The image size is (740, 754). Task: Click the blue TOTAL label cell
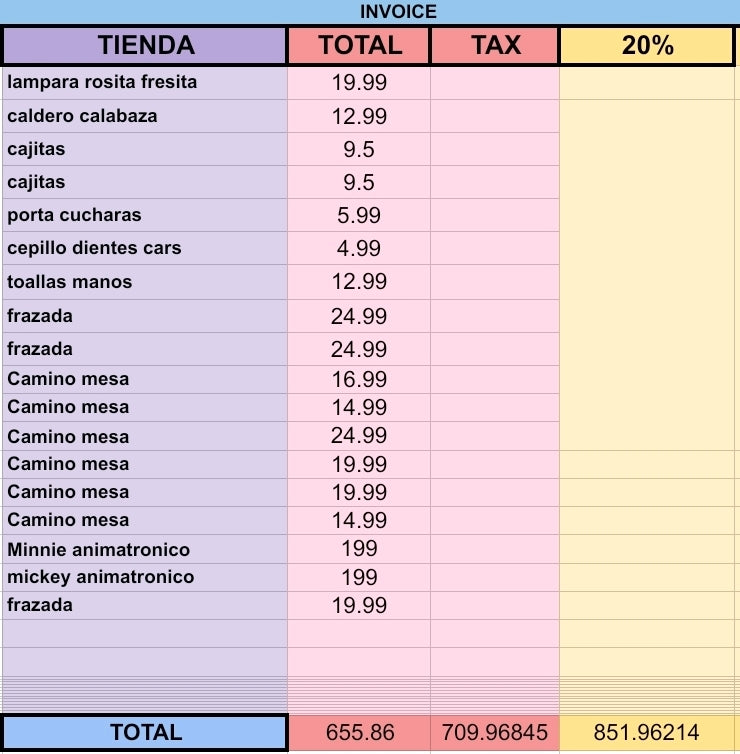(145, 732)
